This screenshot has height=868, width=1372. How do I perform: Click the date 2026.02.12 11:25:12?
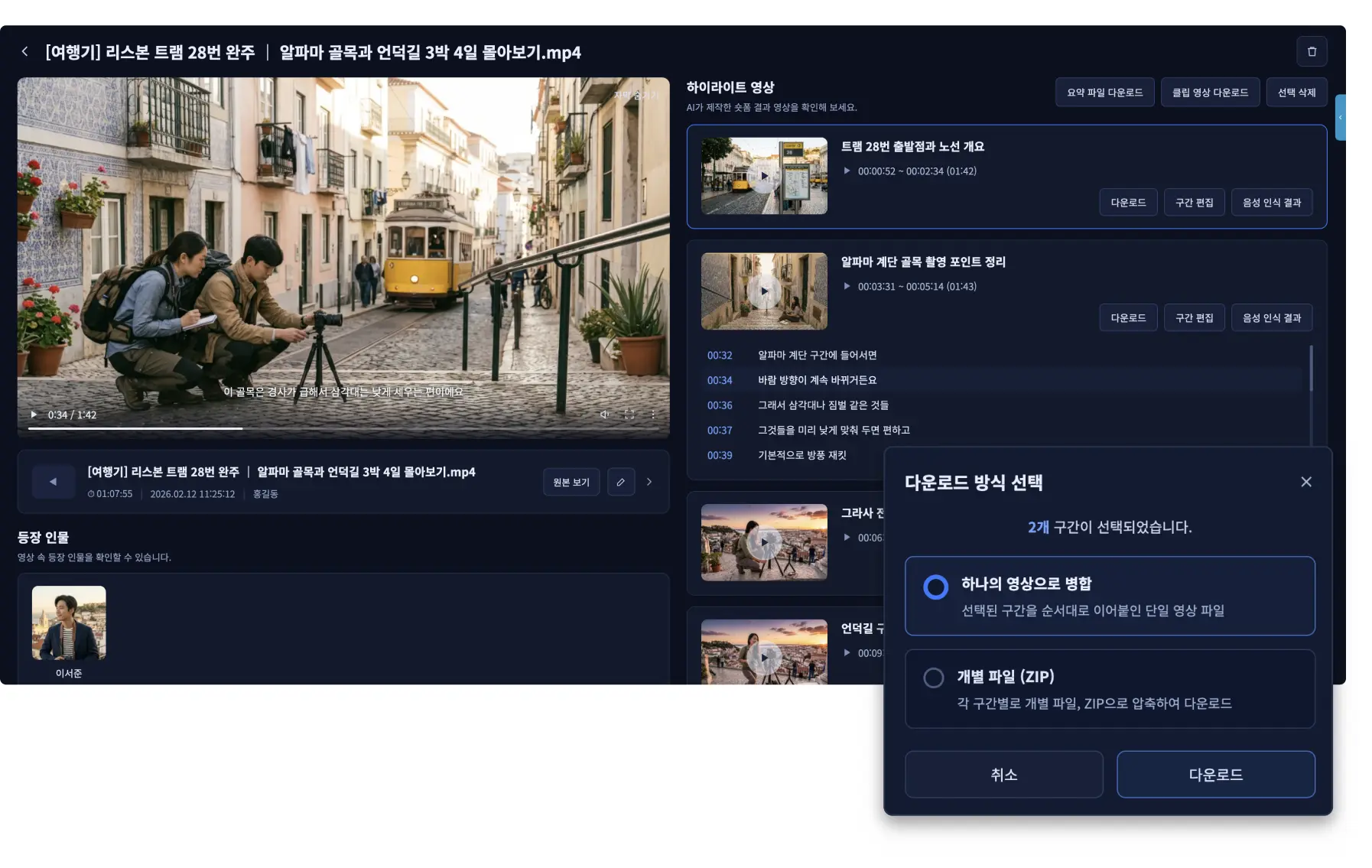tap(192, 494)
